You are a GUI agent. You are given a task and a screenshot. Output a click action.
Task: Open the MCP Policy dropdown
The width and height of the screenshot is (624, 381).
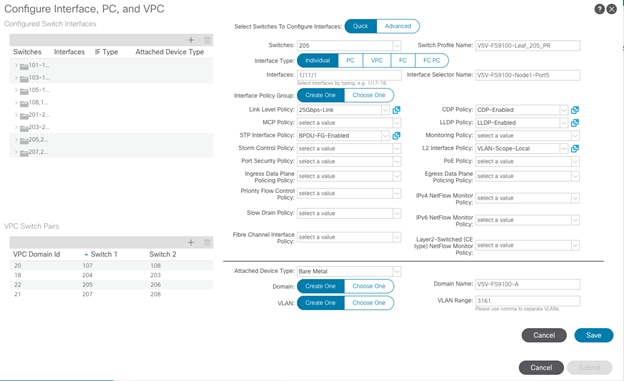(397, 123)
